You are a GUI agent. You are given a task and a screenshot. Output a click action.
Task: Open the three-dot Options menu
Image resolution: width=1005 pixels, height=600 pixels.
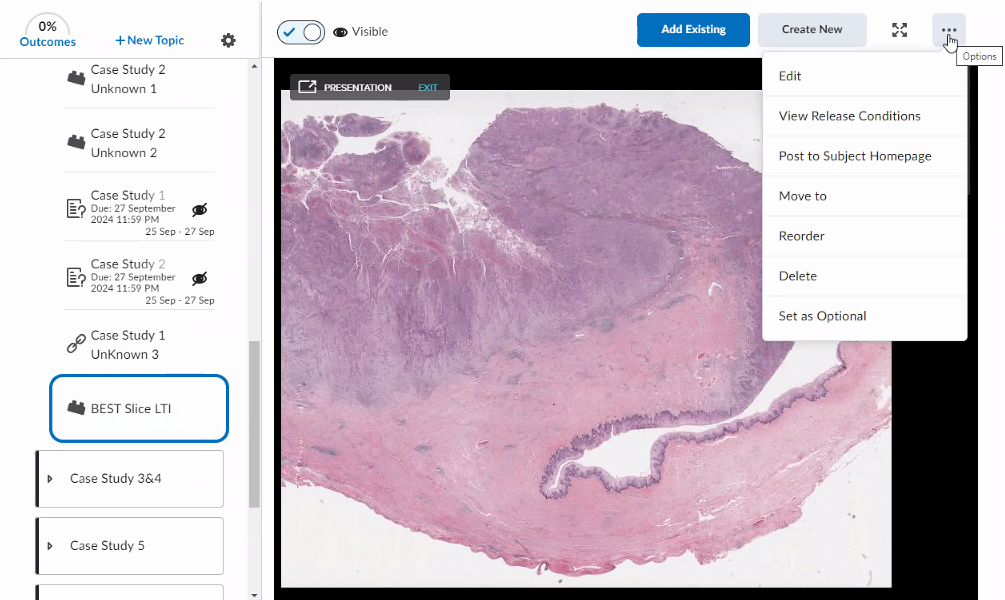click(949, 29)
